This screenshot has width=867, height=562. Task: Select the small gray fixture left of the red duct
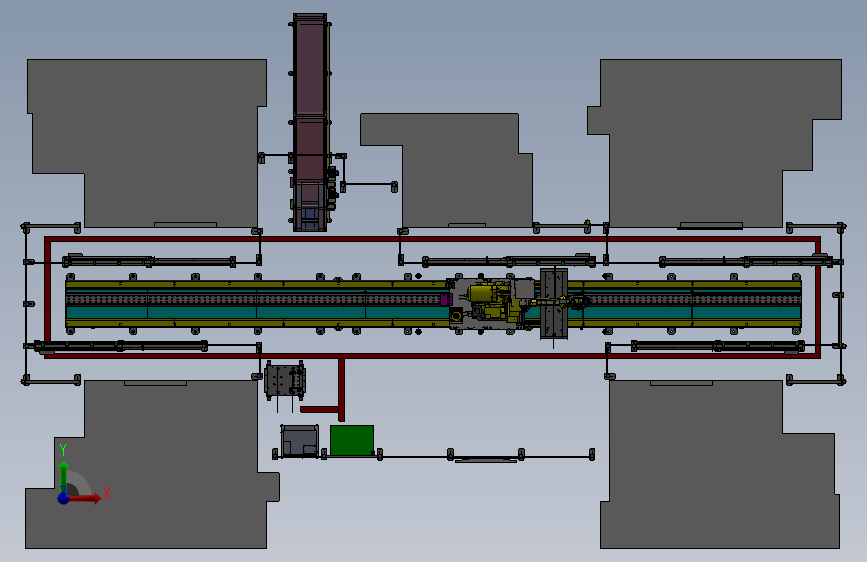coord(285,381)
